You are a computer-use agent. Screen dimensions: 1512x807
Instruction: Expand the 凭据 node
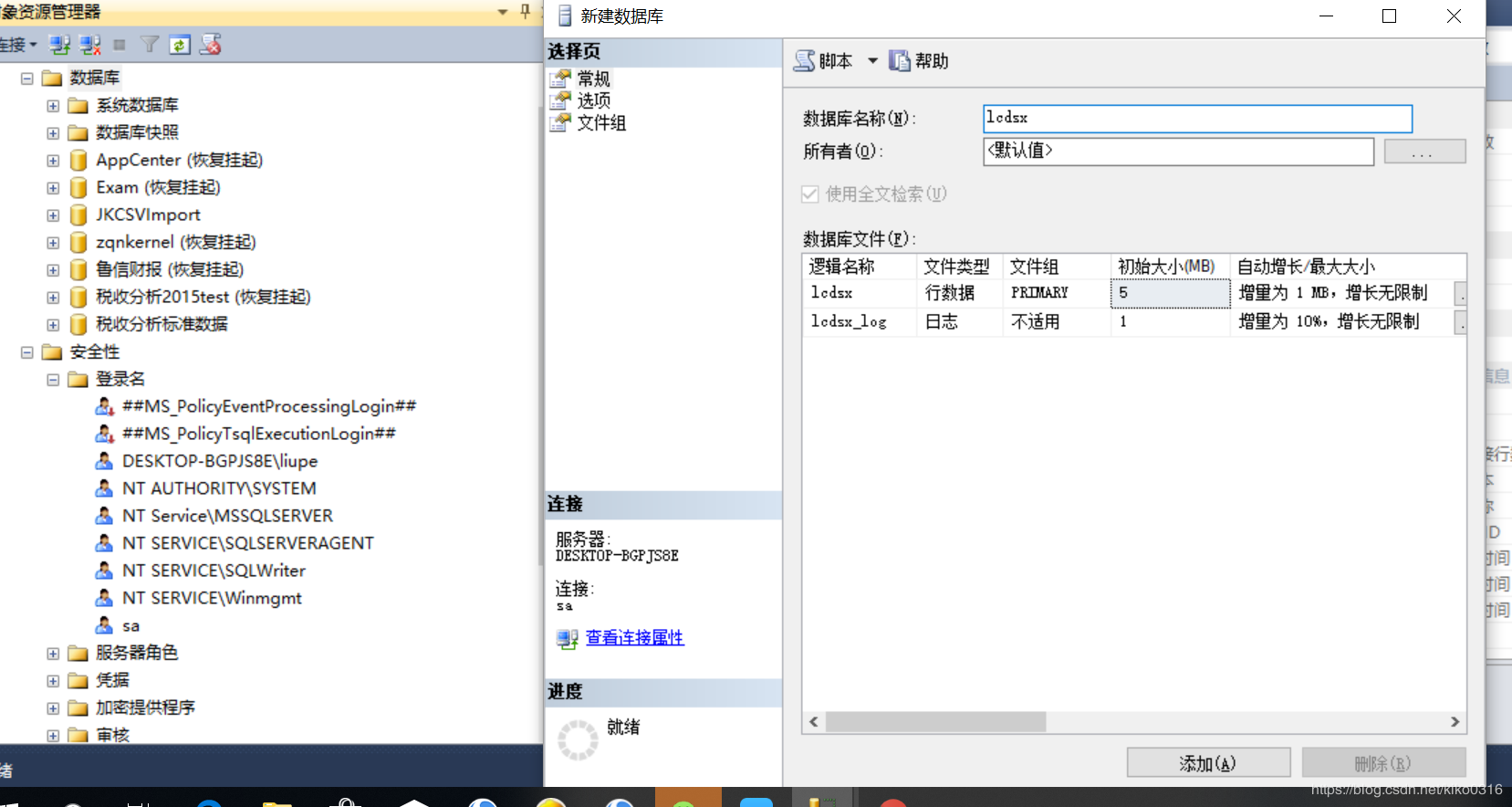pyautogui.click(x=53, y=681)
